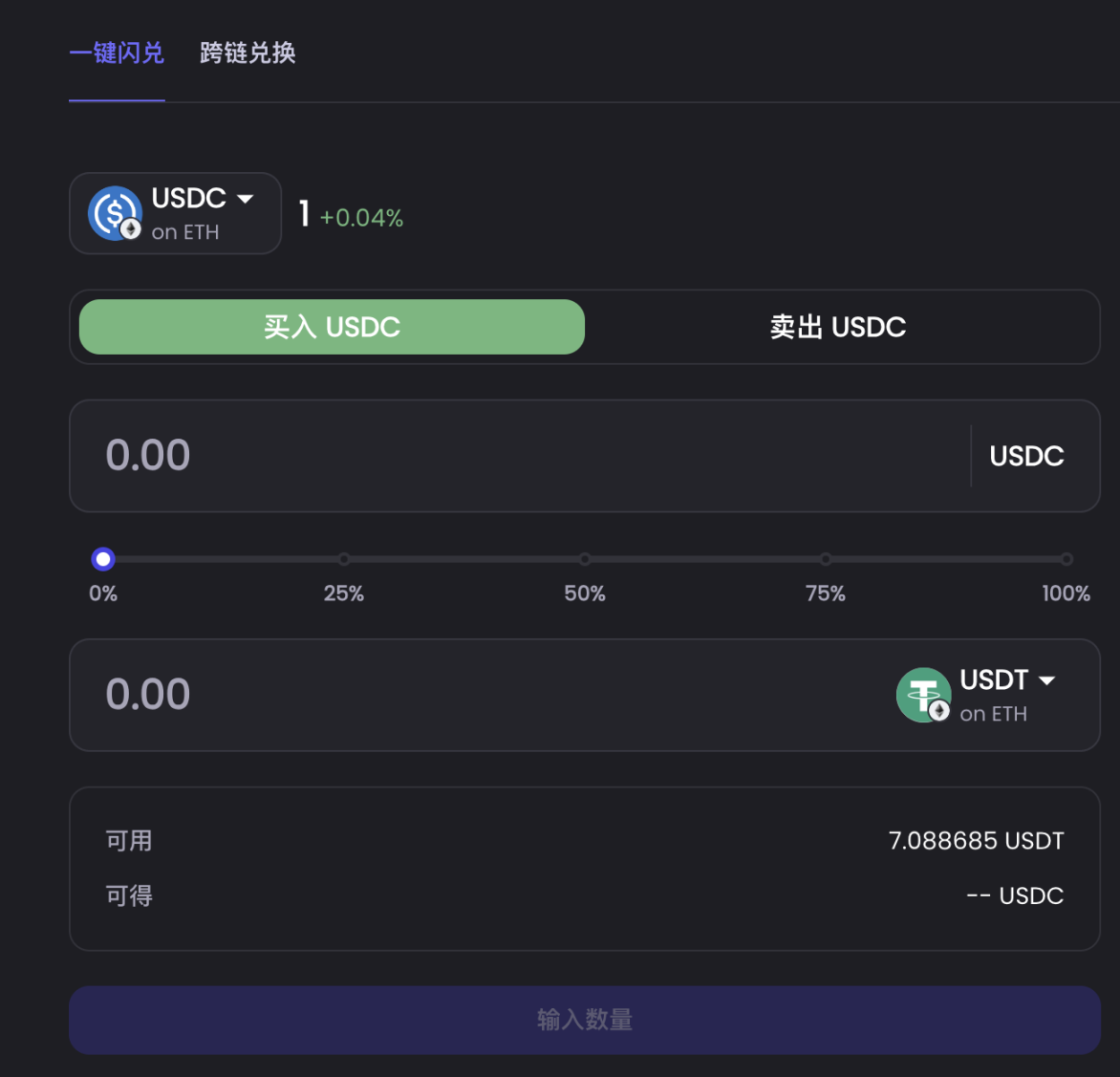Open the 跨链兑换 tab

click(x=248, y=54)
